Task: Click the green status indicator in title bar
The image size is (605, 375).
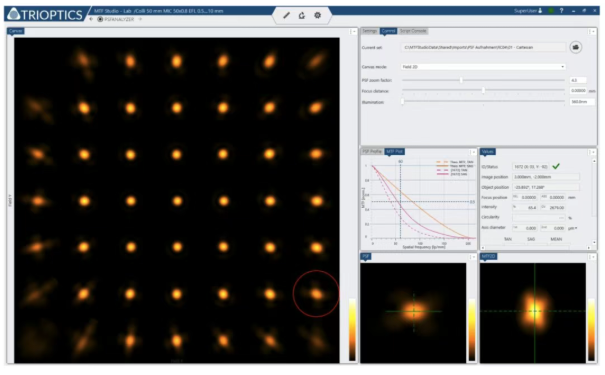Action: pyautogui.click(x=551, y=11)
